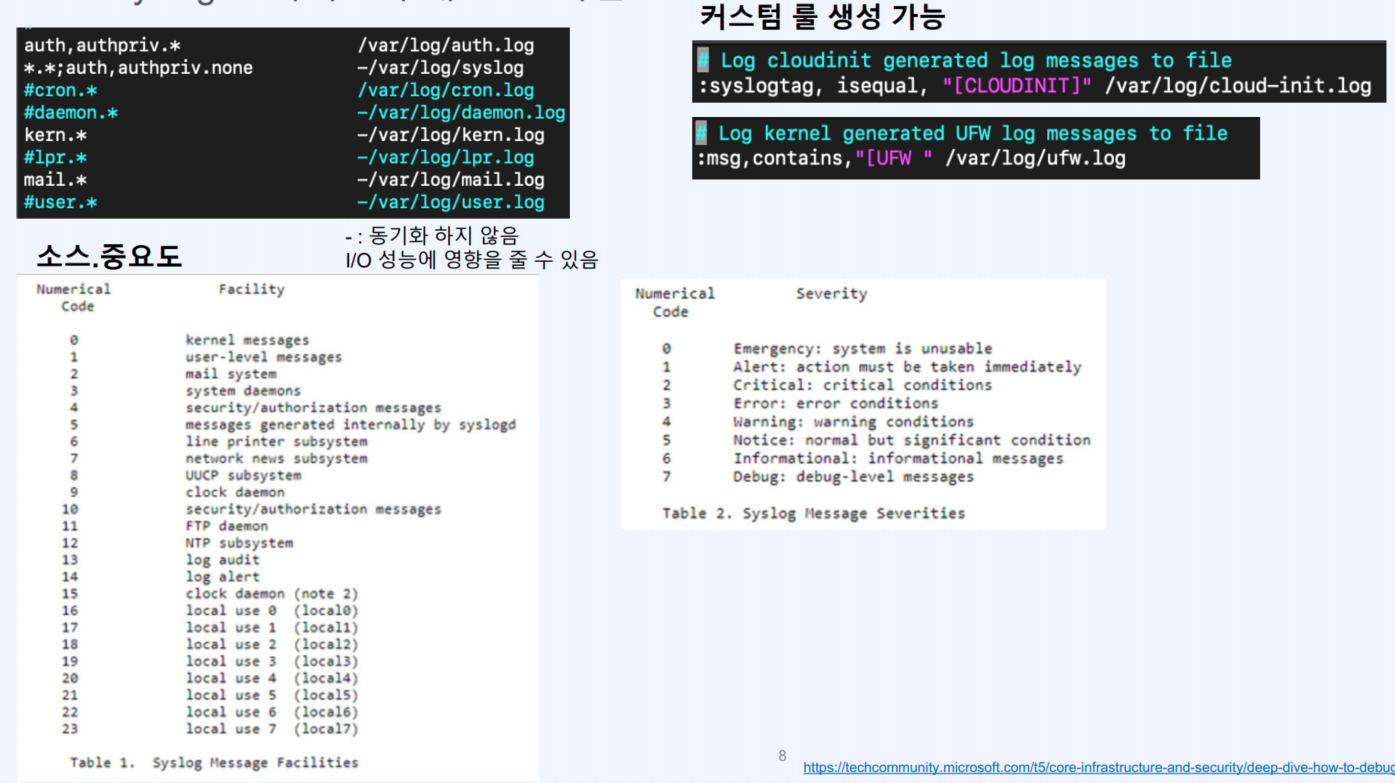Click the 'system daemons' facility row
Viewport: 1395px width, 783px height.
click(243, 391)
